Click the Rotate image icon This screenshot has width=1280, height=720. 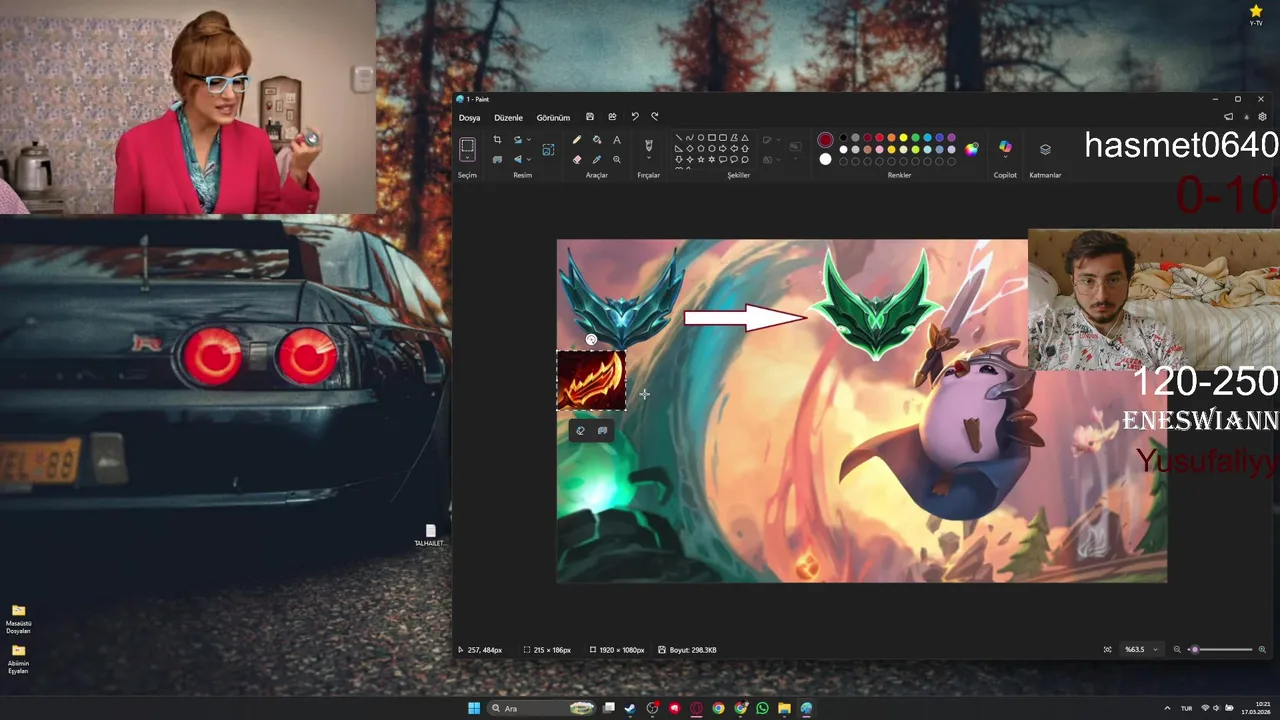(517, 139)
